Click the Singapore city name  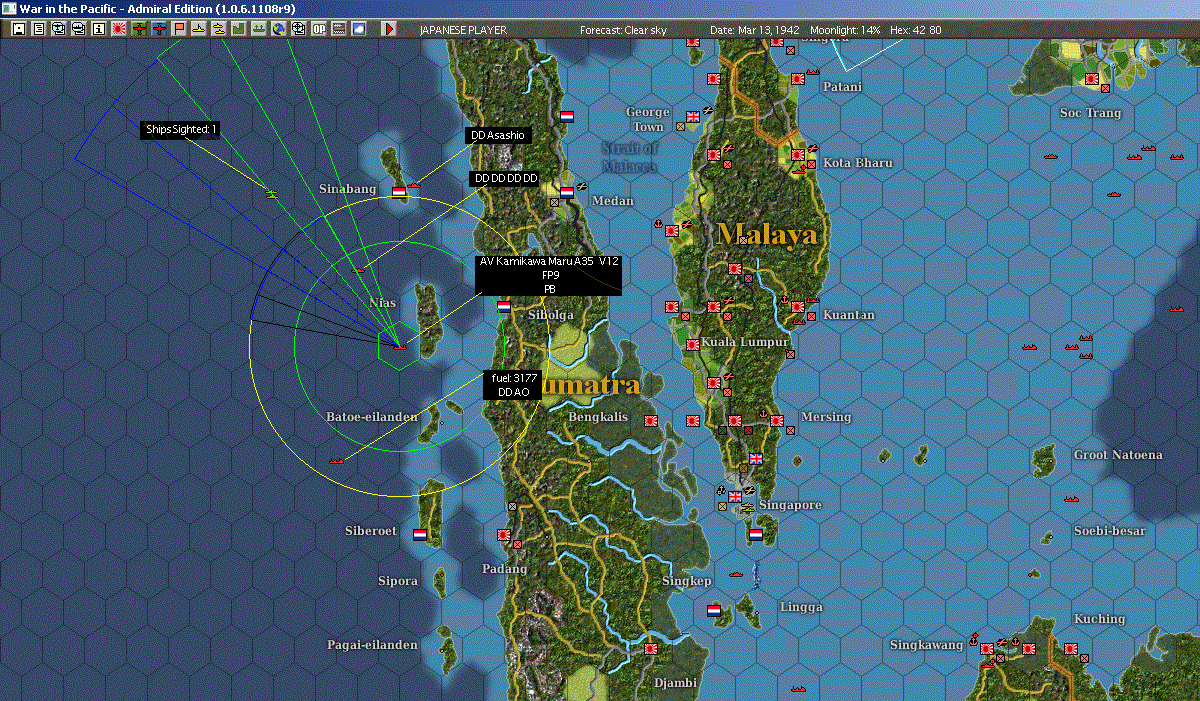pos(790,505)
